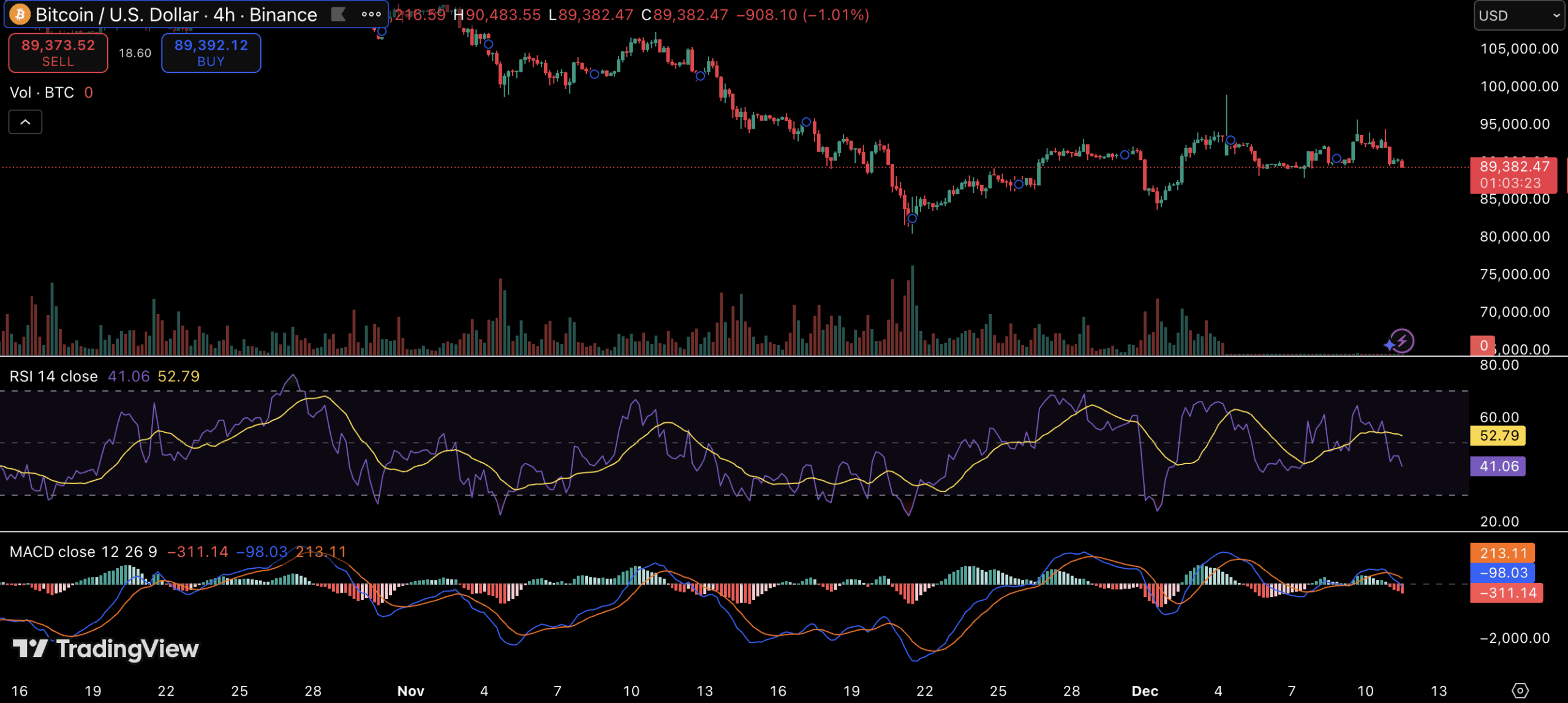Click the yellow RSI value label 52.79
1568x703 pixels.
(1498, 436)
